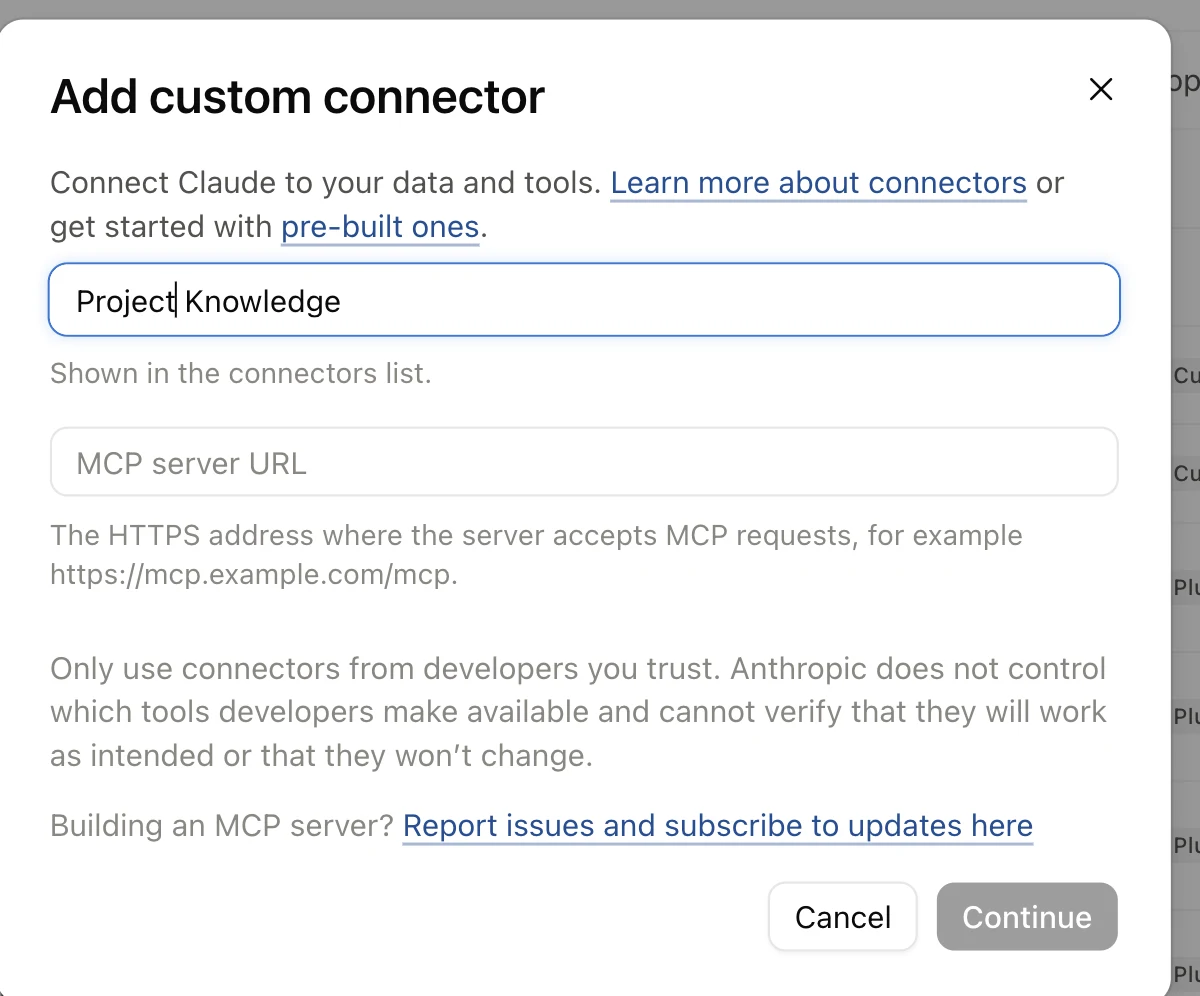Cancel adding the connector
The image size is (1200, 996).
842,917
